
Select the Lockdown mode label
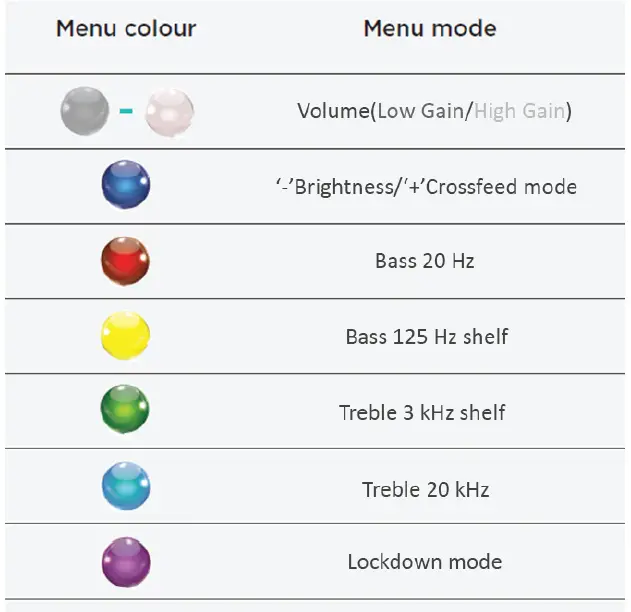[425, 562]
